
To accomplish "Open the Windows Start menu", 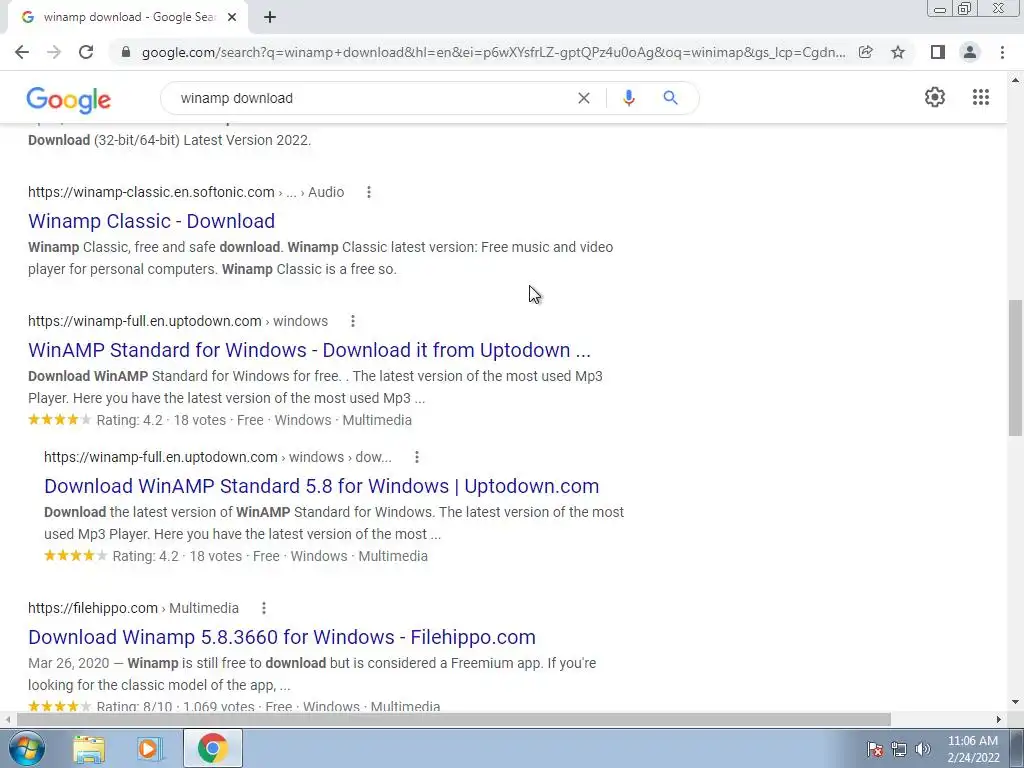I will point(26,748).
